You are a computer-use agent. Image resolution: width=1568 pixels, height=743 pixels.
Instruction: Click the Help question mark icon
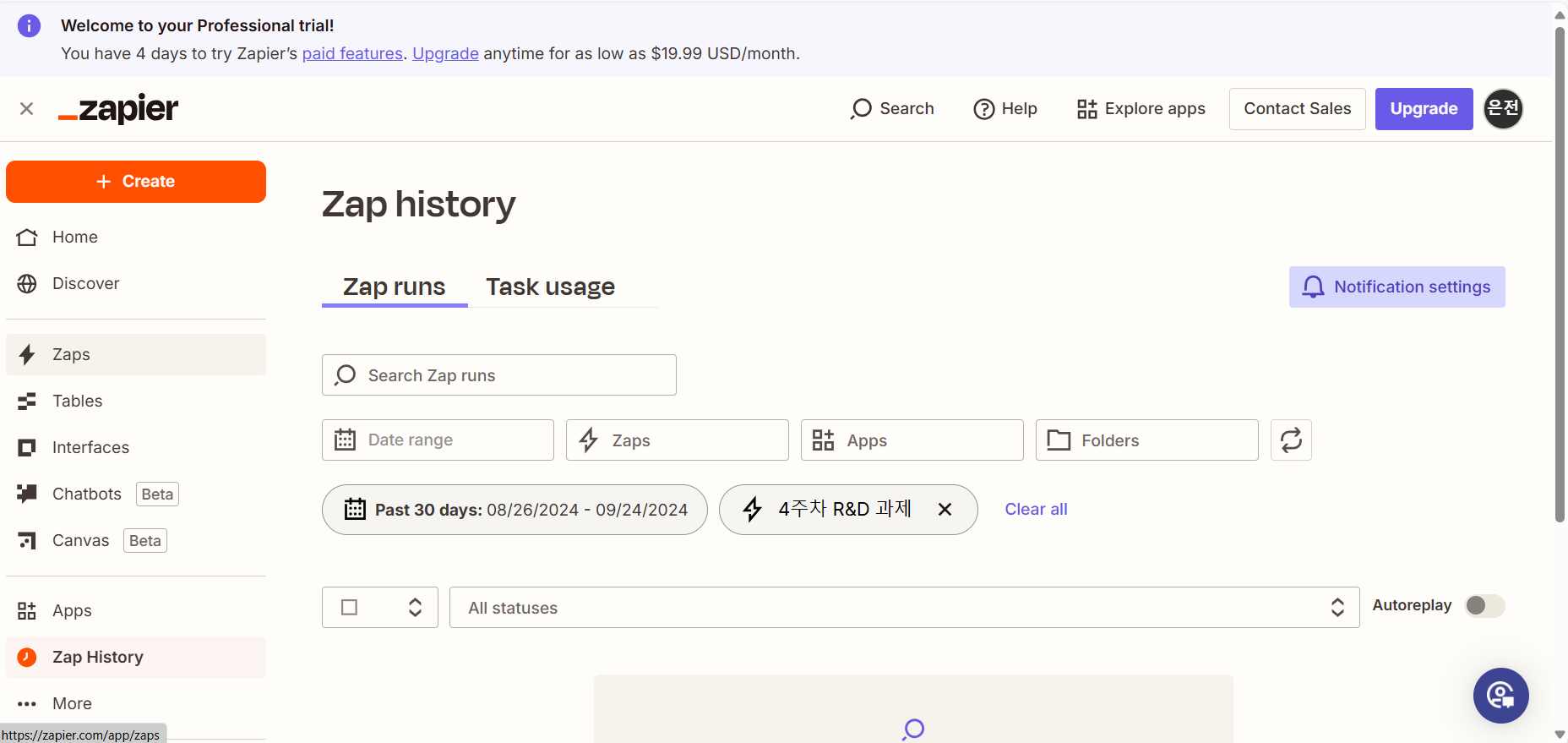click(x=984, y=109)
